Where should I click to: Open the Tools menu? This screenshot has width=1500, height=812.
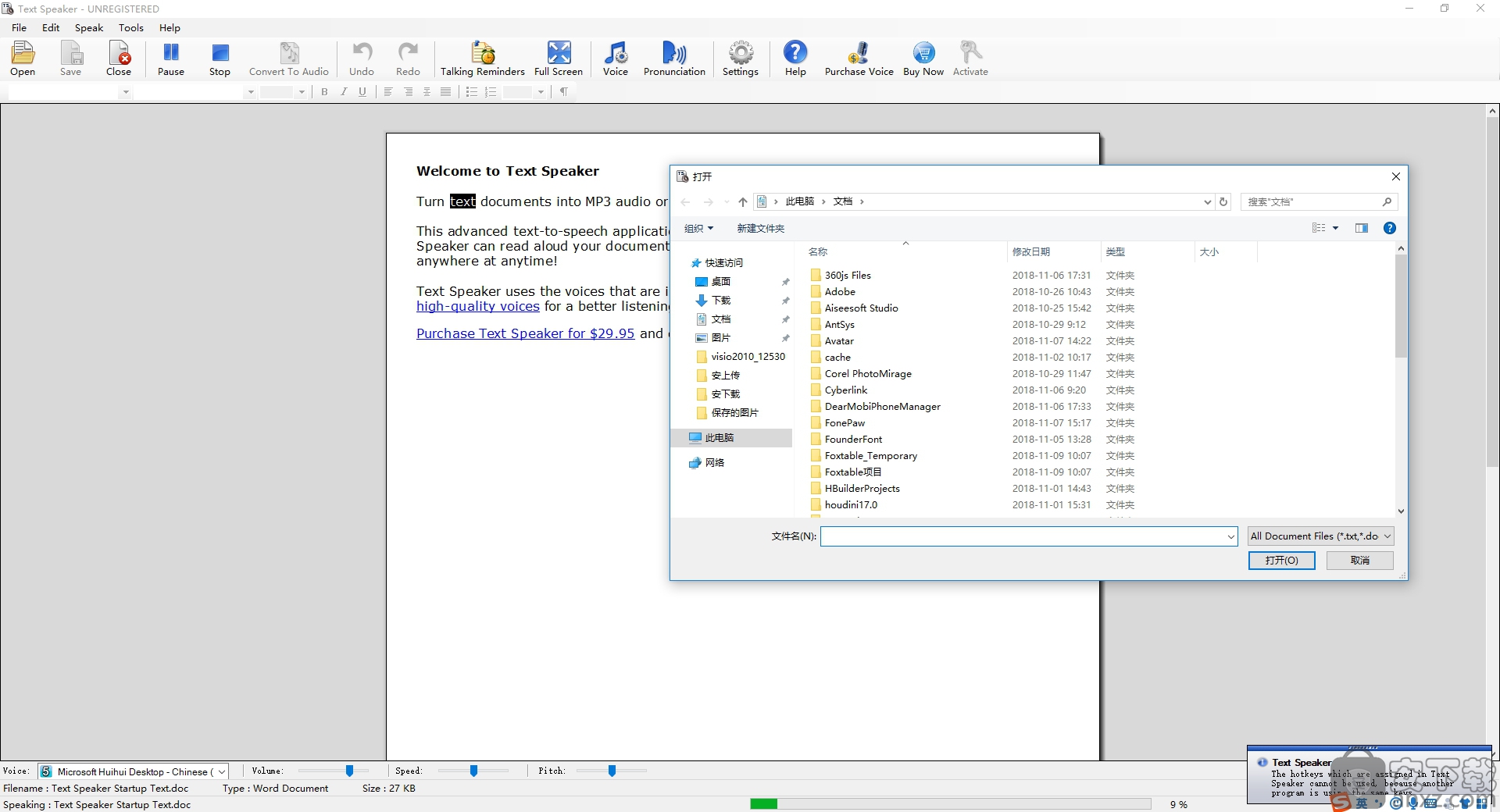pos(131,27)
